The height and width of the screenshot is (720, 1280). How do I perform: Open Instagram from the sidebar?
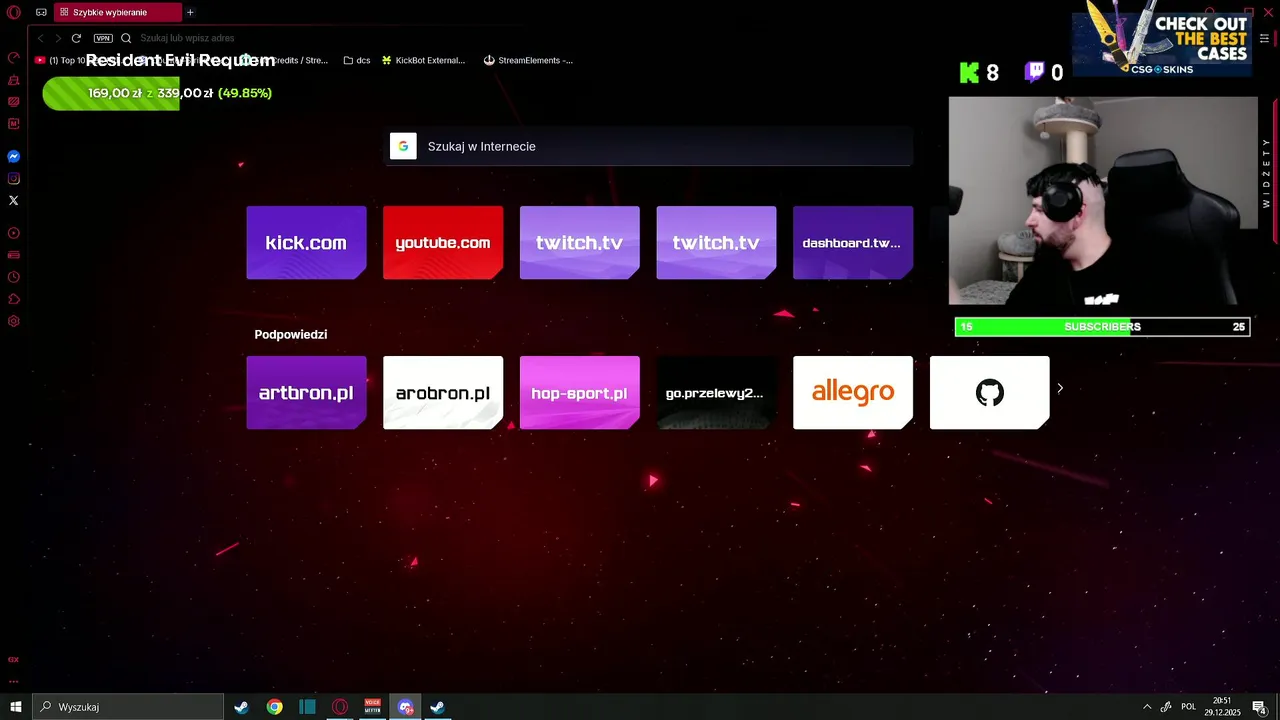point(14,179)
